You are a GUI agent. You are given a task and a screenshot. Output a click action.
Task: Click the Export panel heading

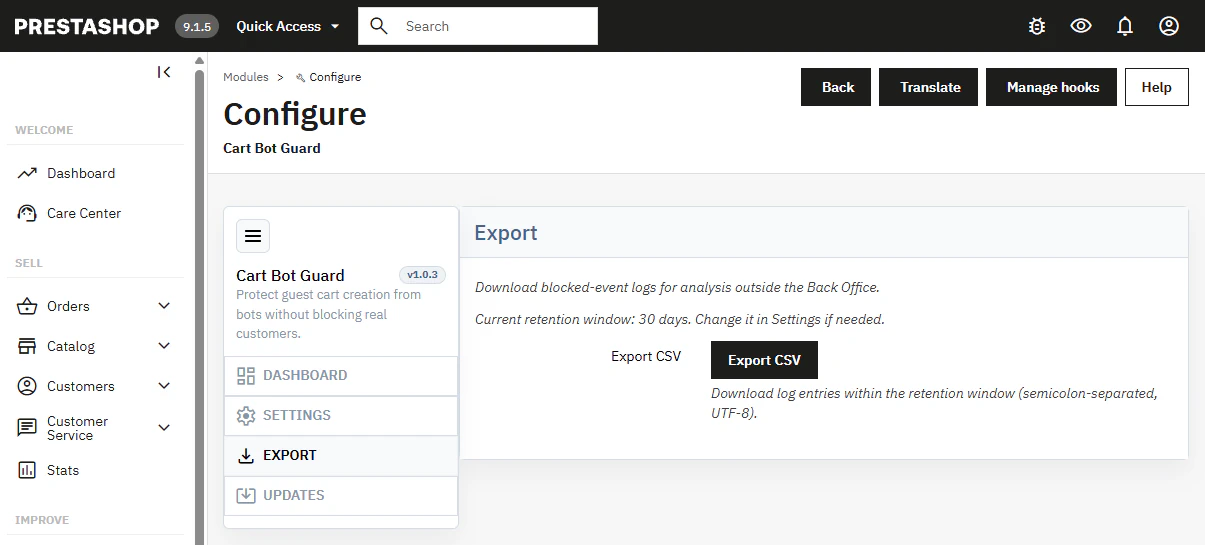pyautogui.click(x=506, y=233)
